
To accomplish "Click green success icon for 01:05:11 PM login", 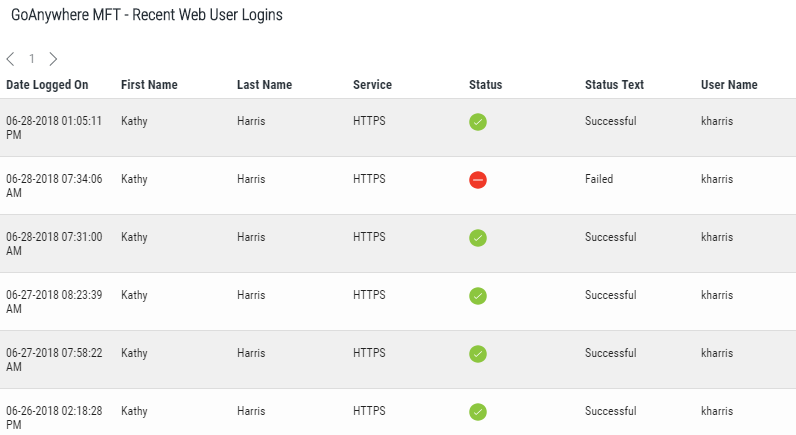I will click(x=478, y=122).
